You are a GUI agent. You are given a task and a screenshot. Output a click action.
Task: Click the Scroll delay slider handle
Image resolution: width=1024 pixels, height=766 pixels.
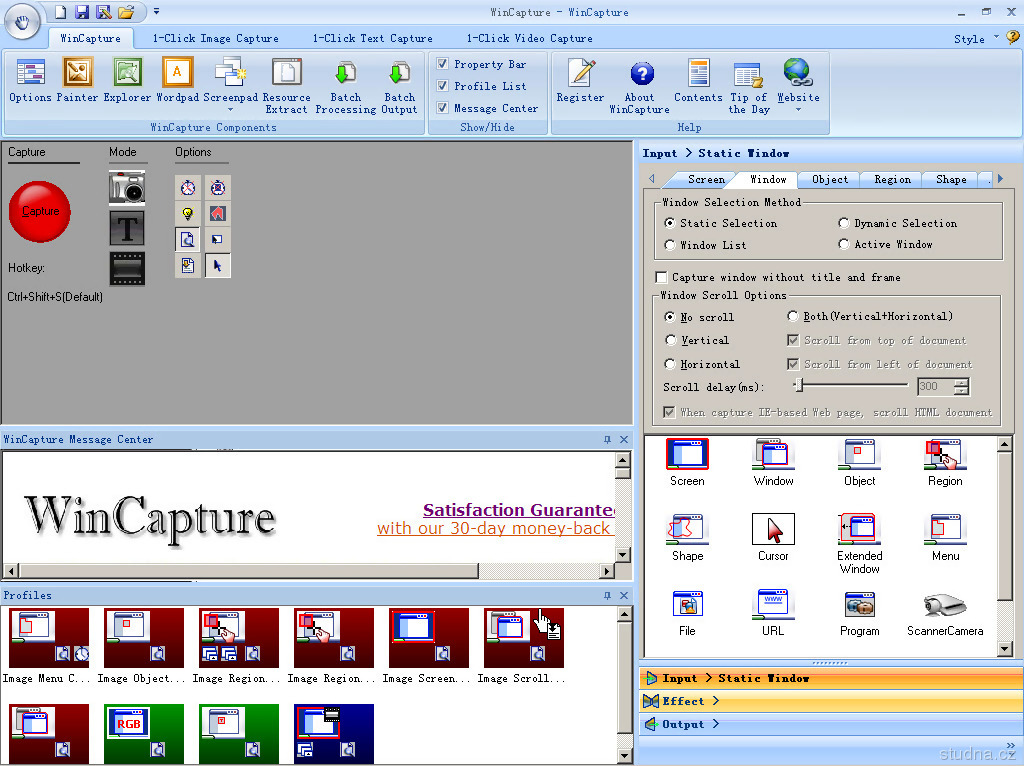pos(798,386)
